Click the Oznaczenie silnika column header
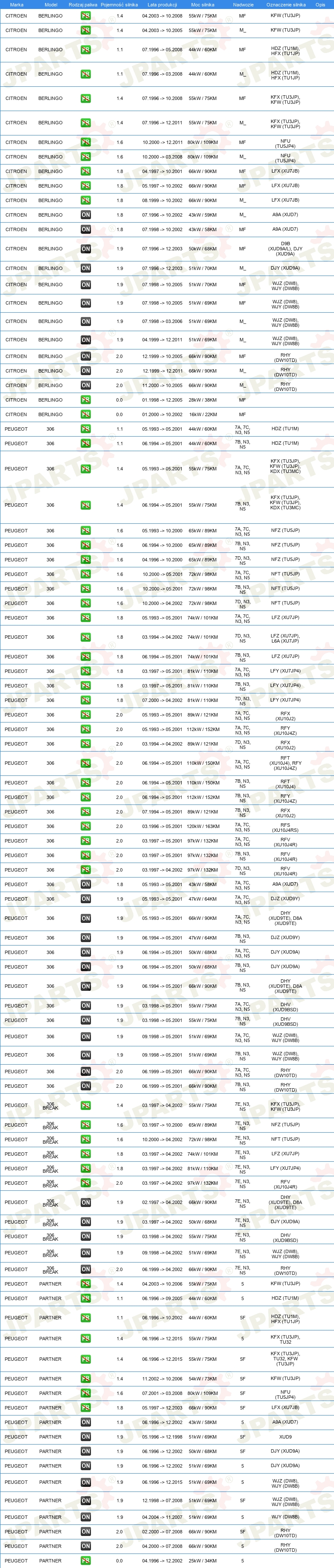Image resolution: width=334 pixels, height=1568 pixels. (286, 4)
